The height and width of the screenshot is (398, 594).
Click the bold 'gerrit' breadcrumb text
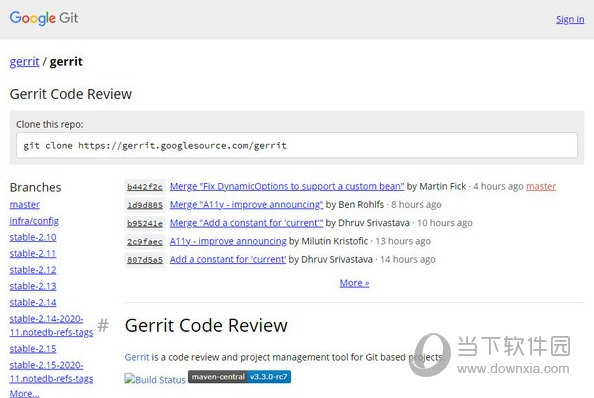66,61
